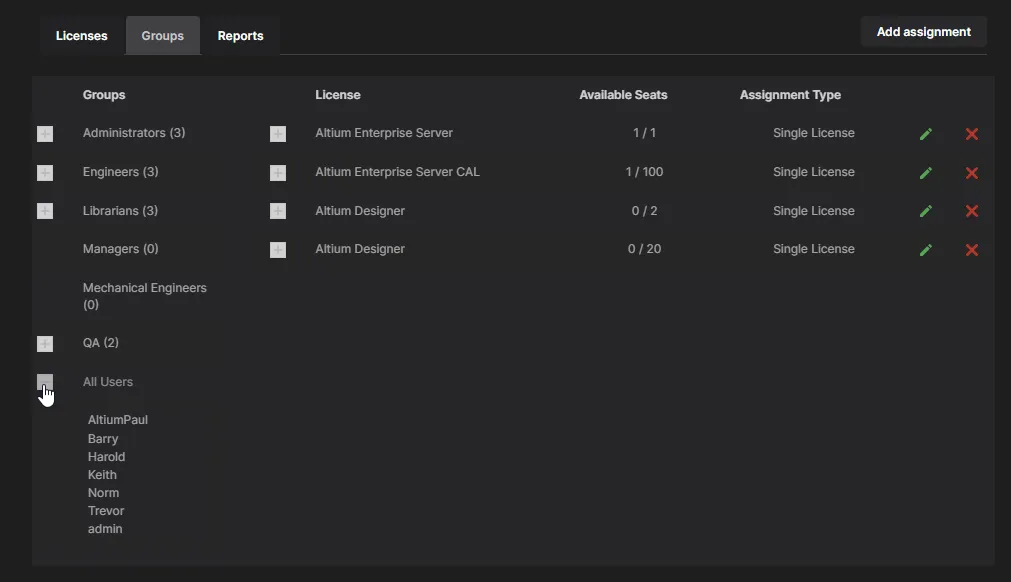
Task: Delete the Altium Designer 0 / 2 assignment
Action: click(972, 211)
